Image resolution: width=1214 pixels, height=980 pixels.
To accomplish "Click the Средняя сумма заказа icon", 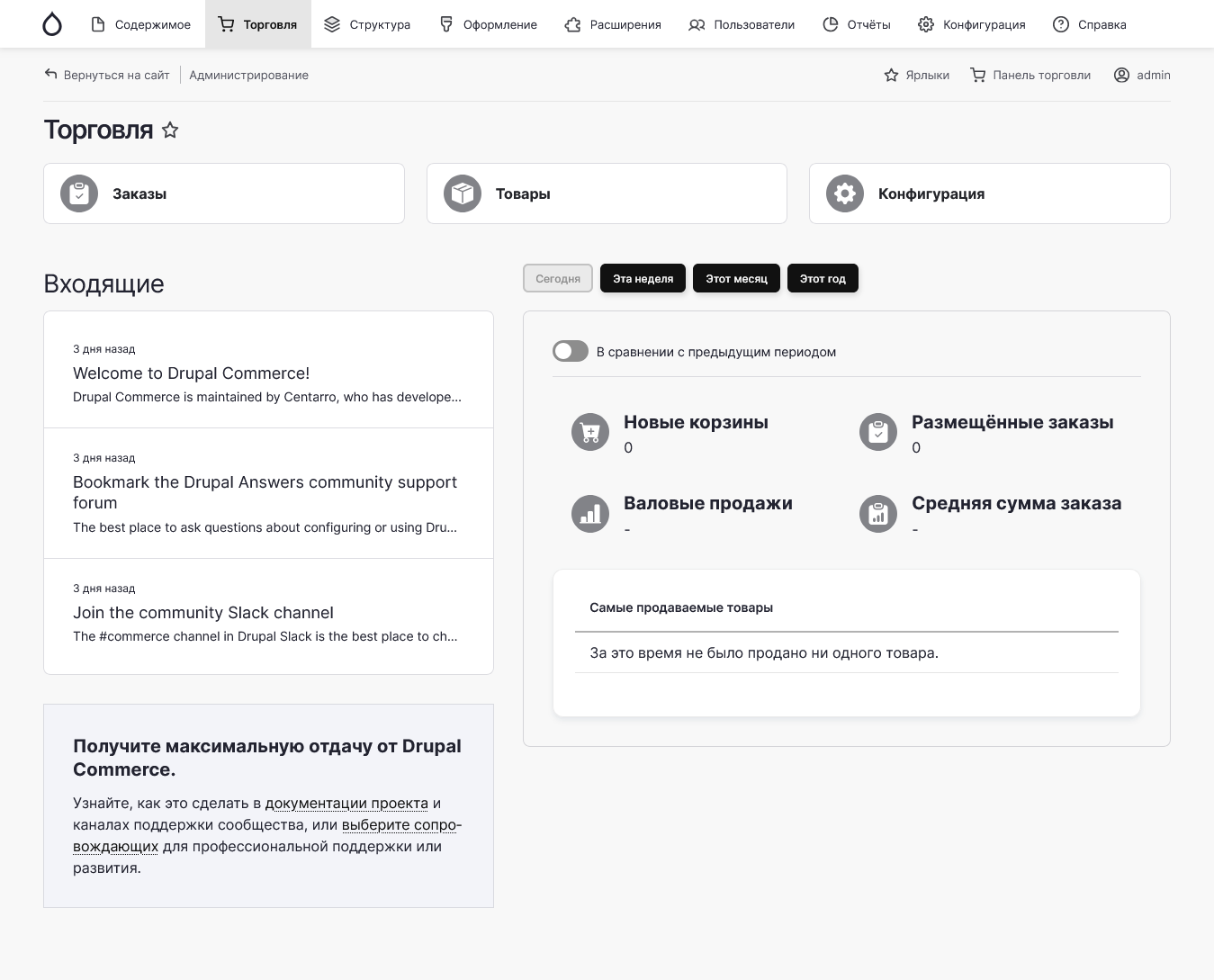I will (878, 514).
